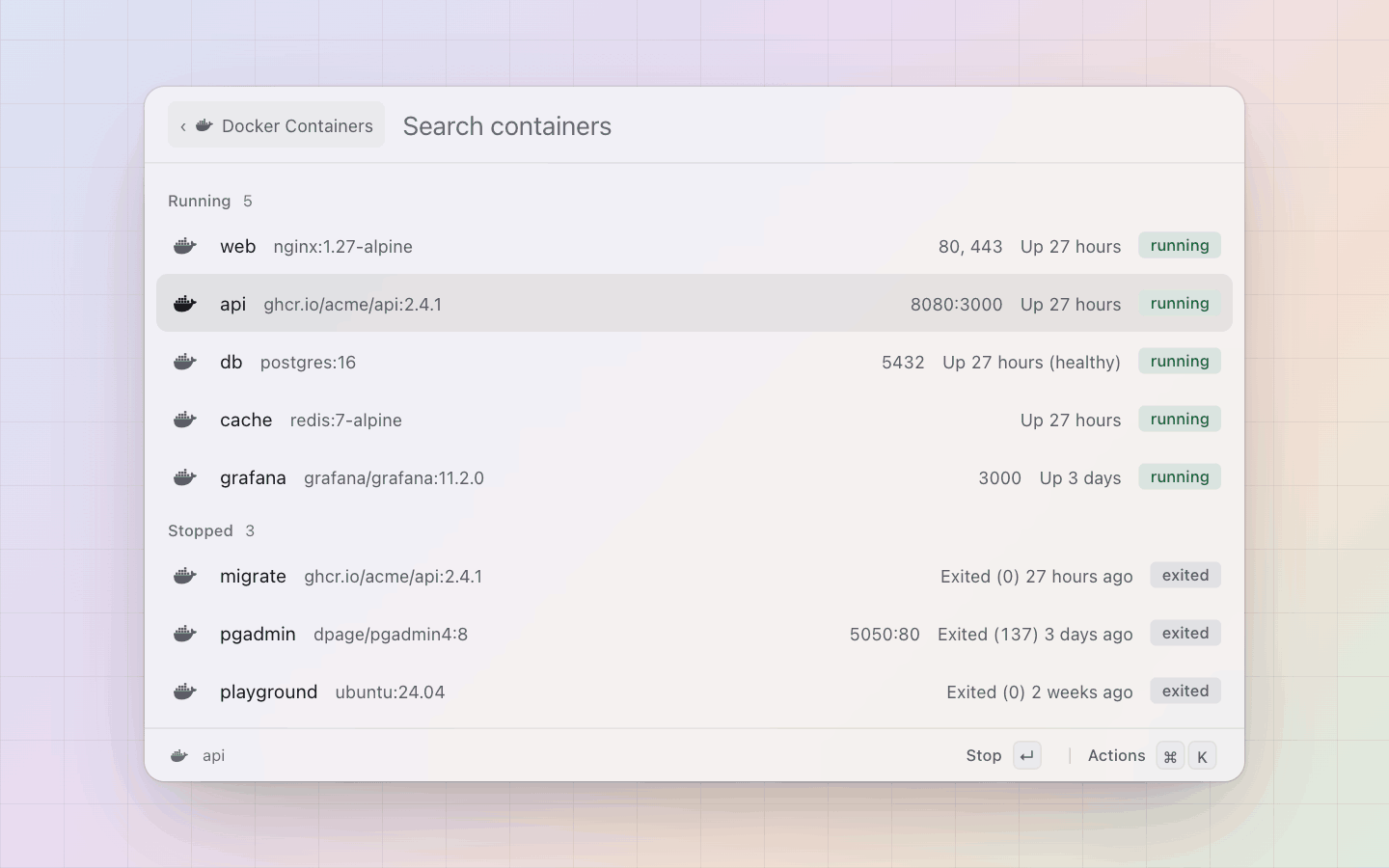Focus the Search containers field
Image resolution: width=1389 pixels, height=868 pixels.
tap(810, 126)
